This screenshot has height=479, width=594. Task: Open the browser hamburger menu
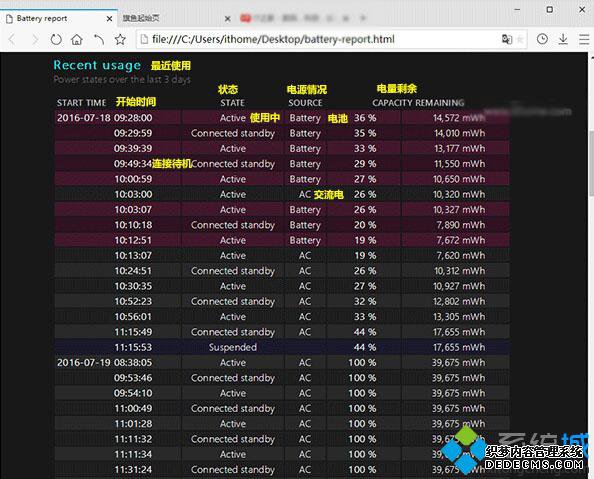584,39
